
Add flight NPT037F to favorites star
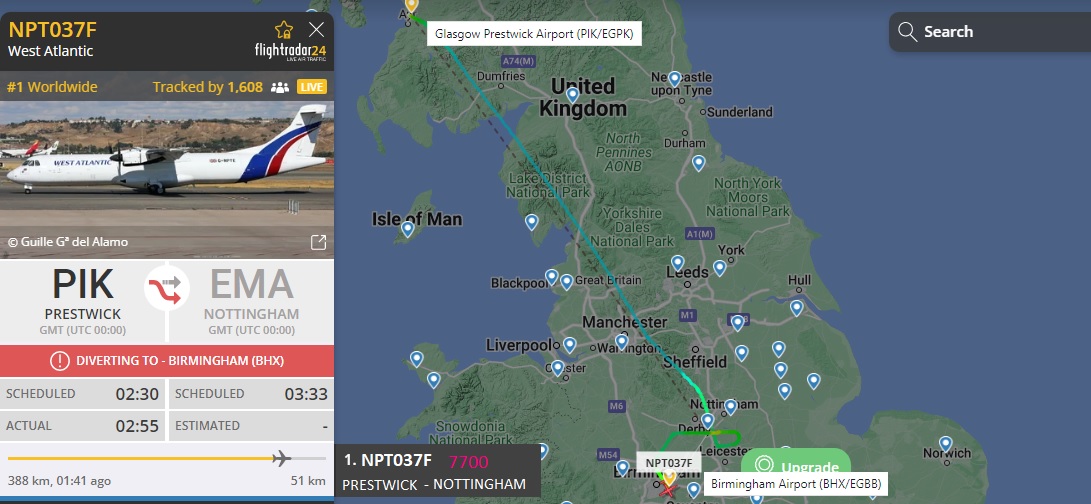coord(284,29)
